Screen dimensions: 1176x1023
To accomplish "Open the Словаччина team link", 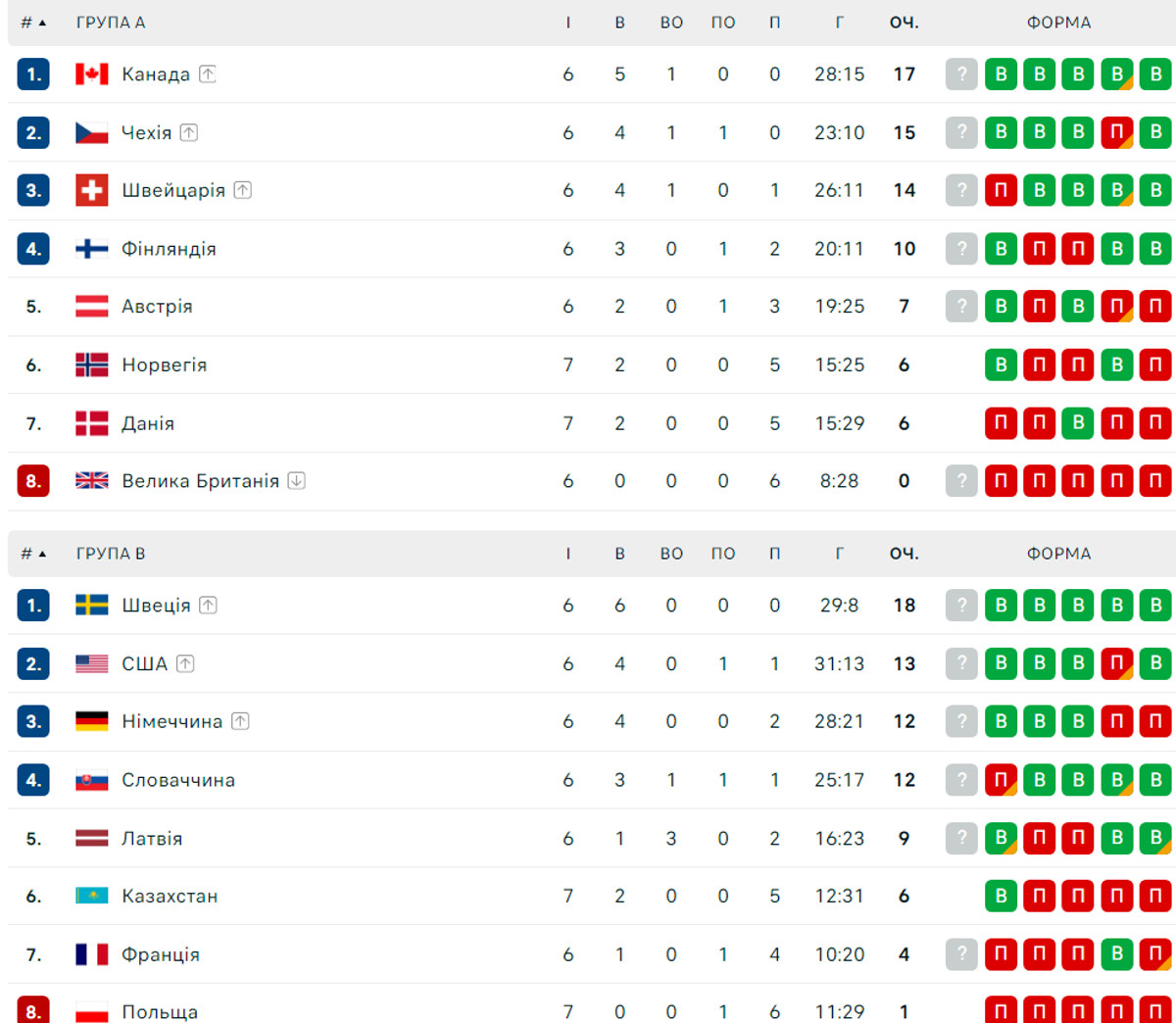I will (178, 780).
